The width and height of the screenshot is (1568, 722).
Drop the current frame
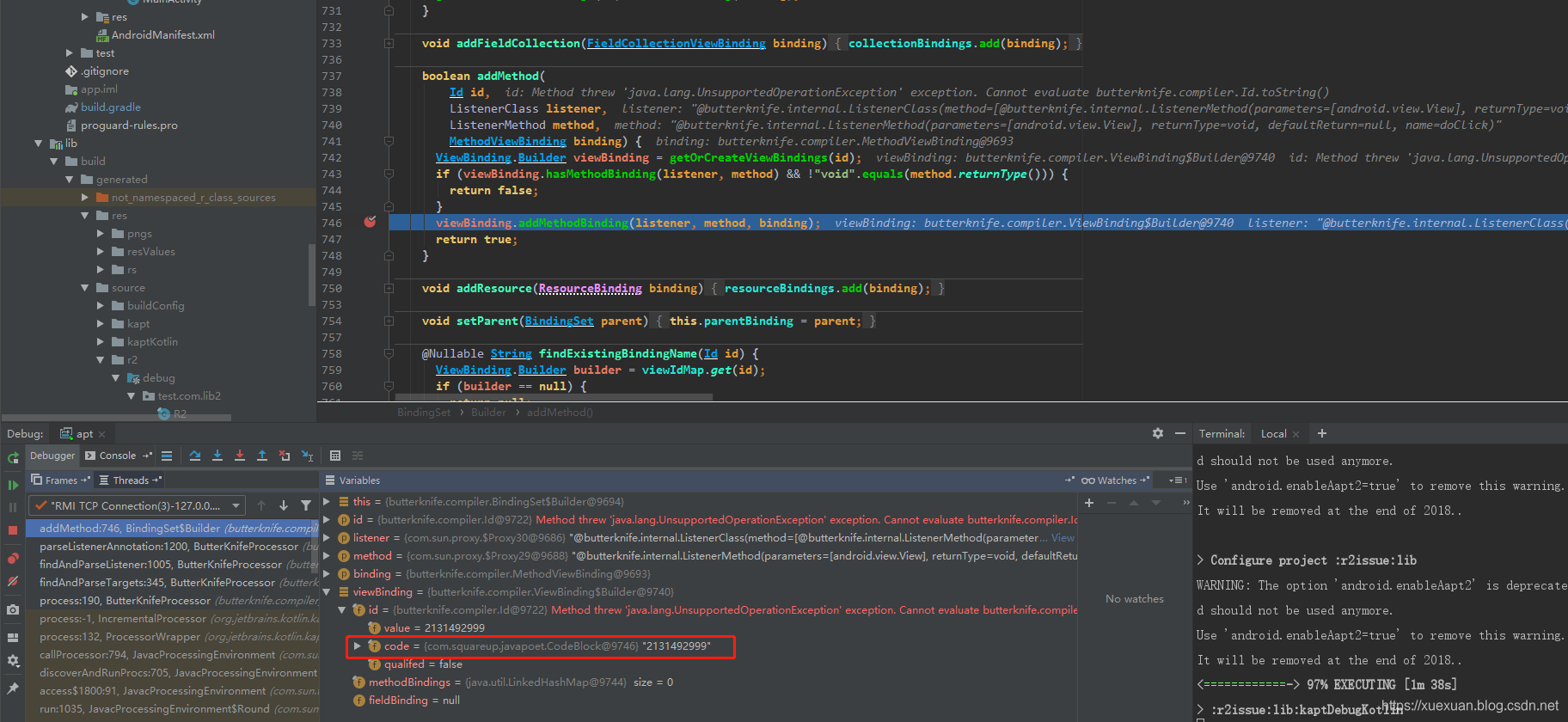click(285, 456)
